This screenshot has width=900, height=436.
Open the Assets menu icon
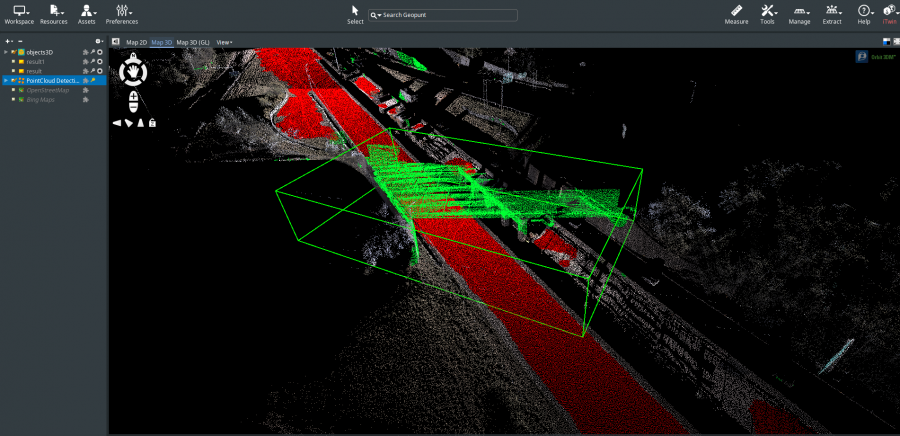click(x=87, y=11)
